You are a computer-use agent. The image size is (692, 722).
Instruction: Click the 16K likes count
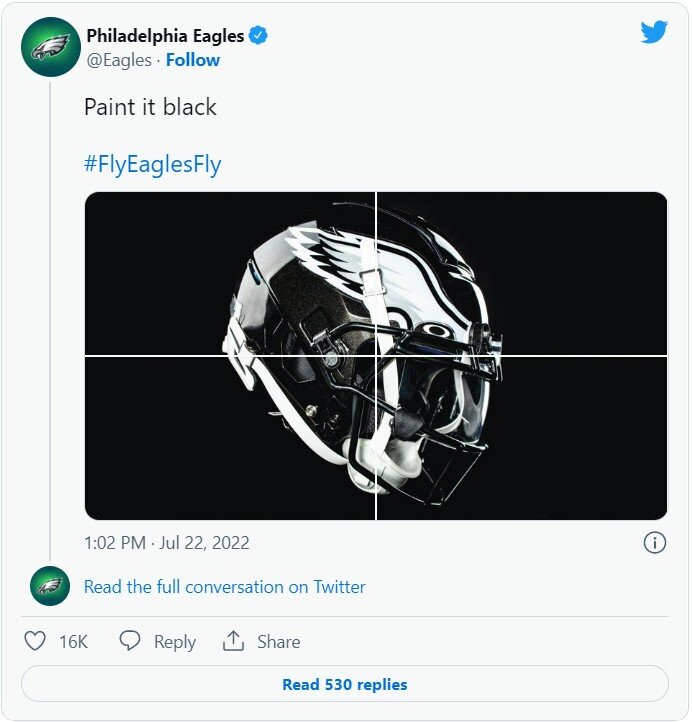pos(73,642)
